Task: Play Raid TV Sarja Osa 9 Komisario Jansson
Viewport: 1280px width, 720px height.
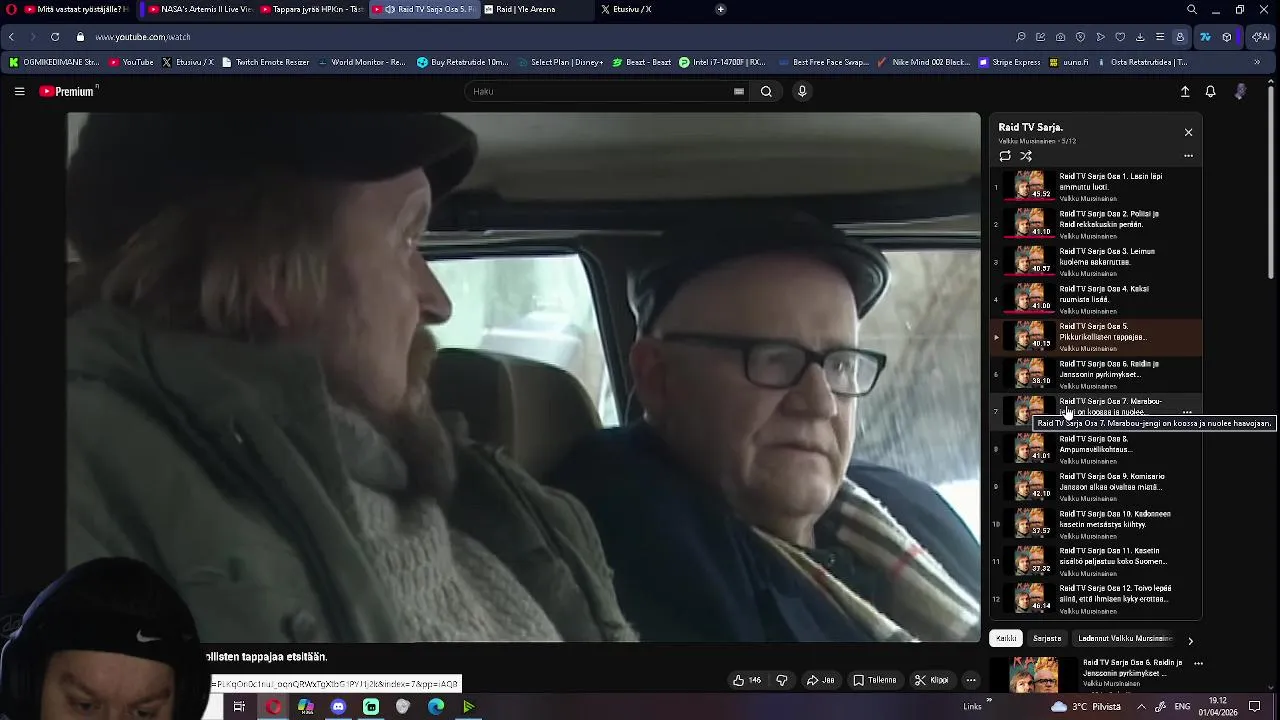Action: tap(1096, 486)
